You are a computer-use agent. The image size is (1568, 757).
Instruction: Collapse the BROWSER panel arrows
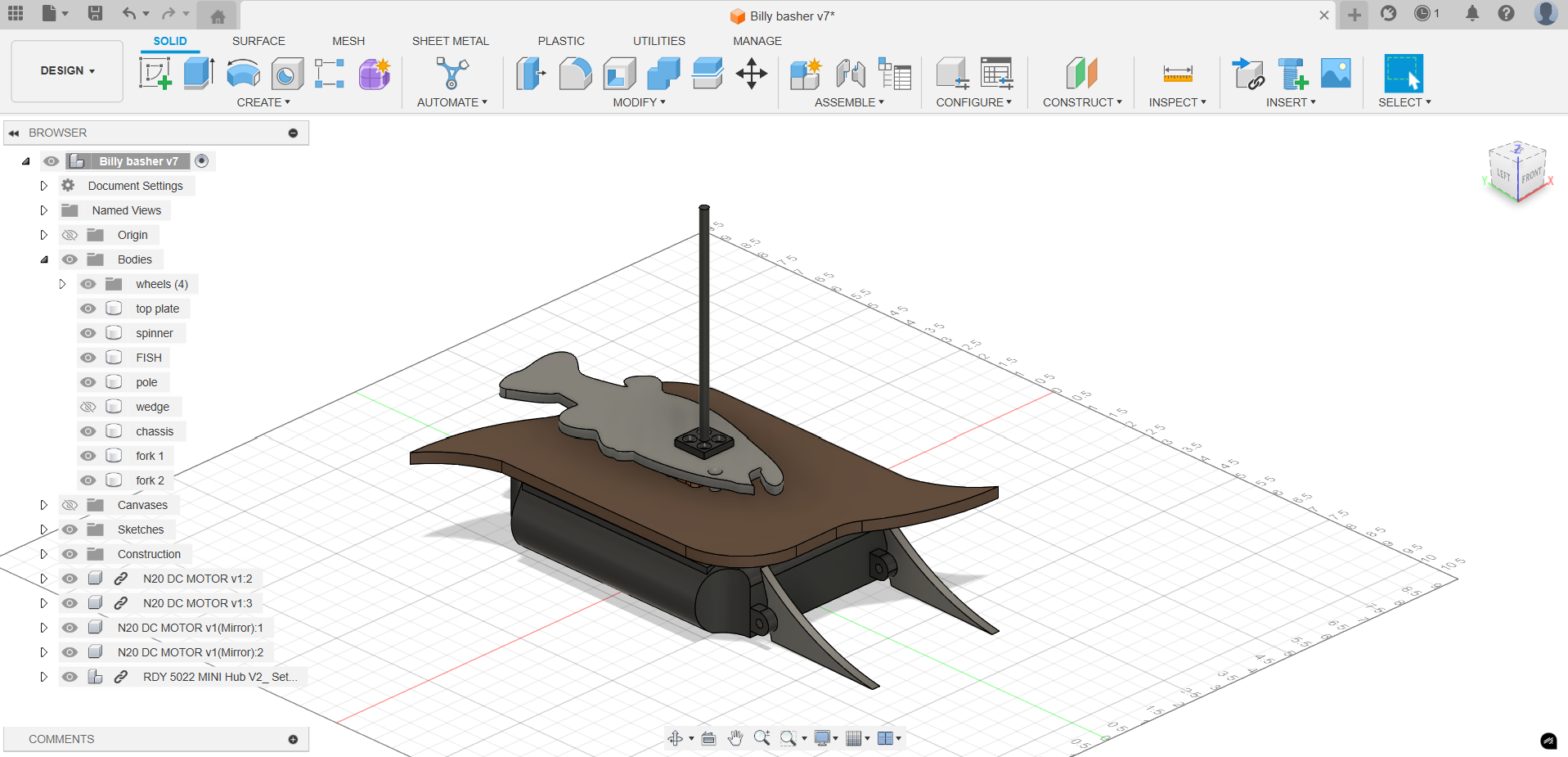point(14,133)
